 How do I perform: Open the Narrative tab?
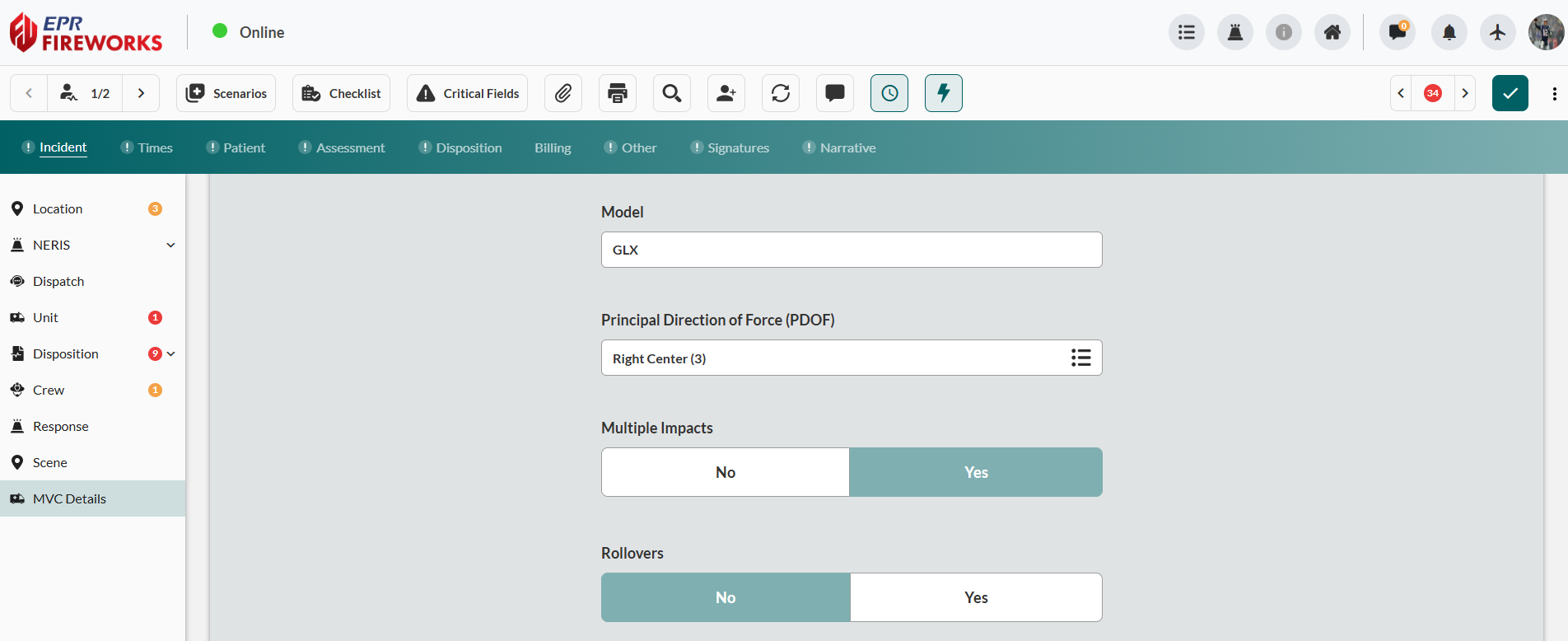847,148
